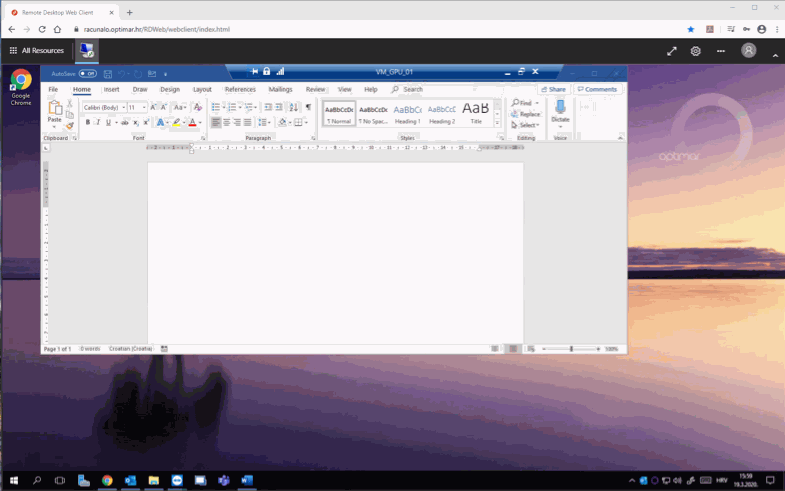Apply the yellow text highlight color
The width and height of the screenshot is (785, 491).
(x=176, y=122)
